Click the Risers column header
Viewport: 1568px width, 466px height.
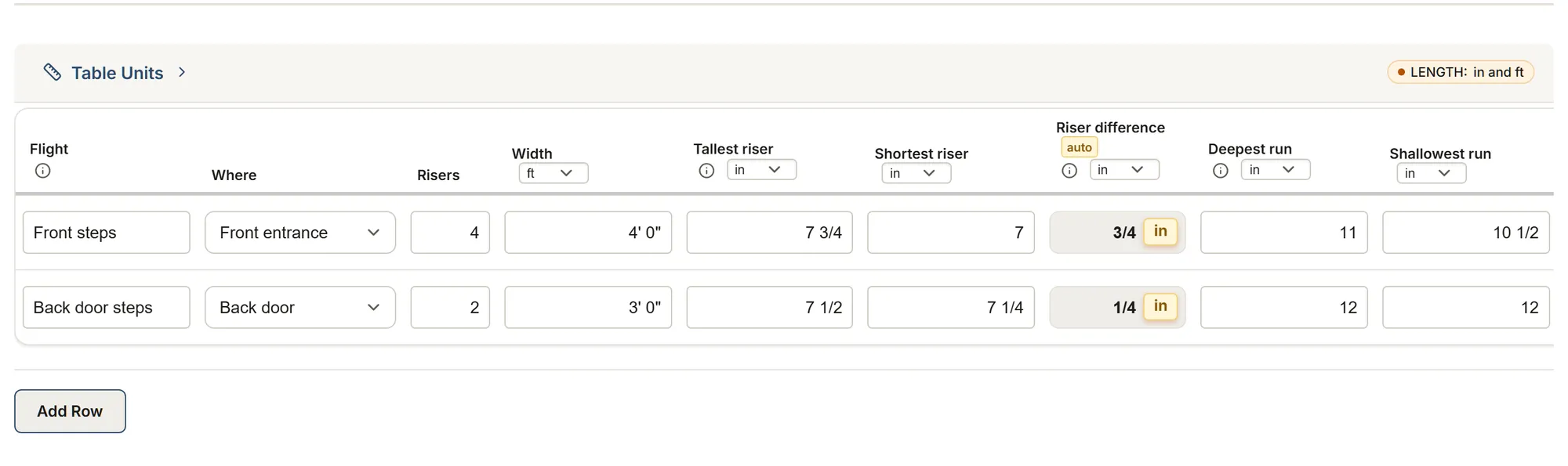tap(438, 175)
